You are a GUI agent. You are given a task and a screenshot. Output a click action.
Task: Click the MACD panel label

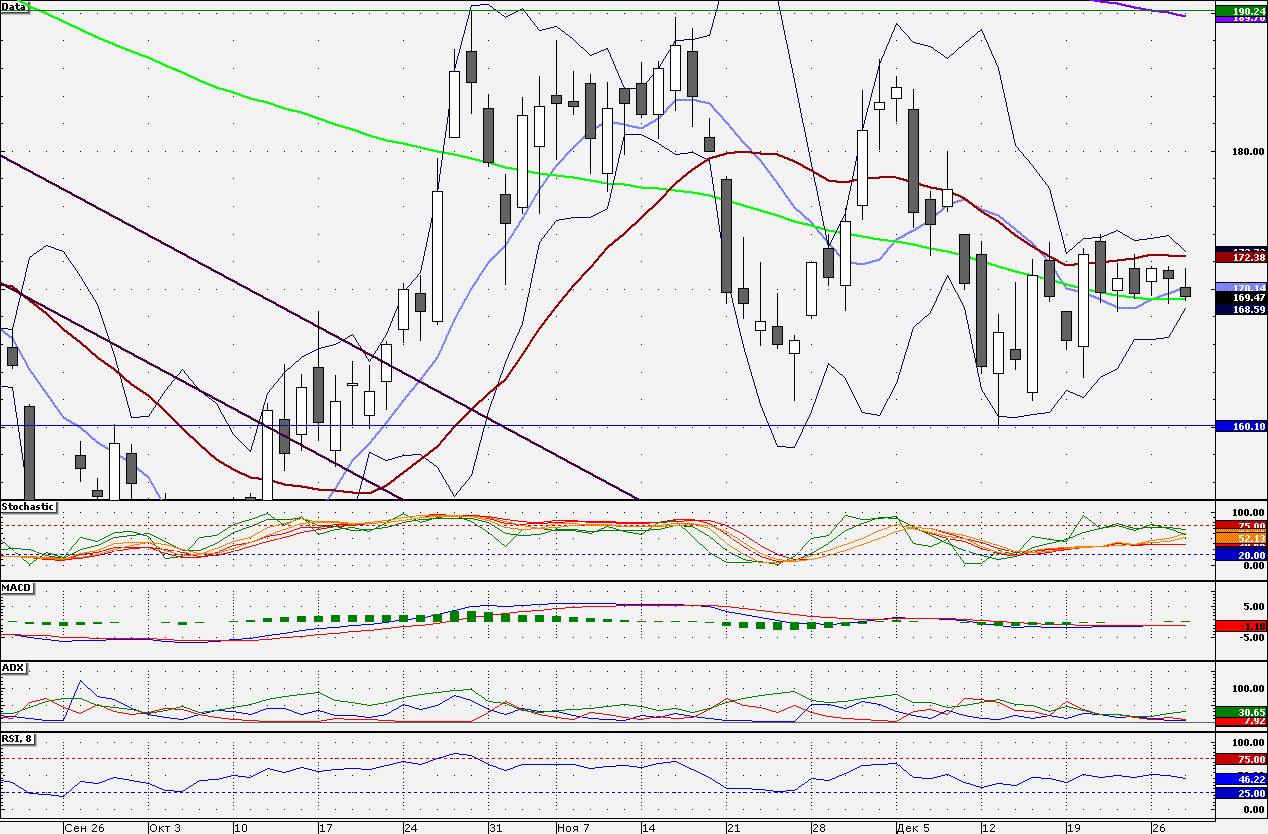click(x=16, y=587)
